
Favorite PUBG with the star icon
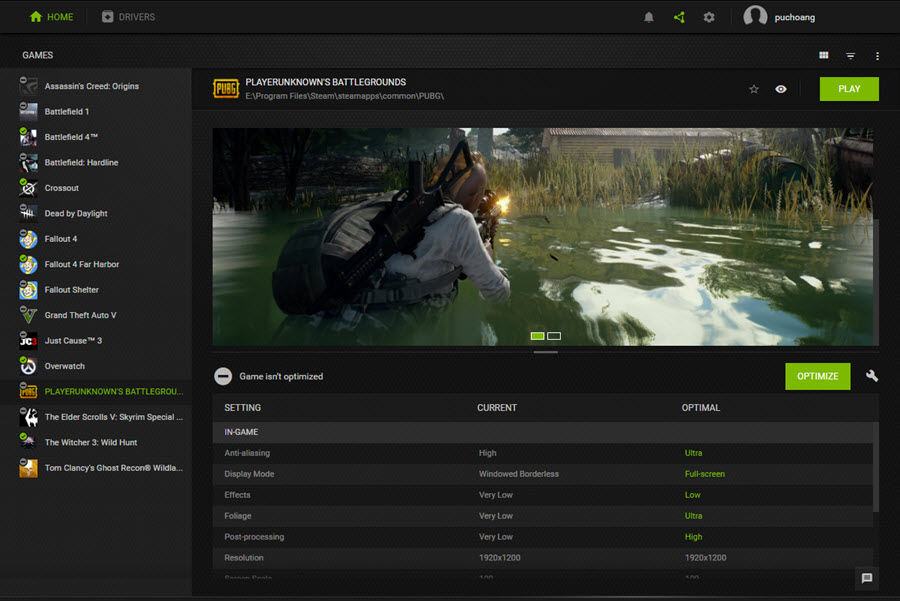[754, 89]
